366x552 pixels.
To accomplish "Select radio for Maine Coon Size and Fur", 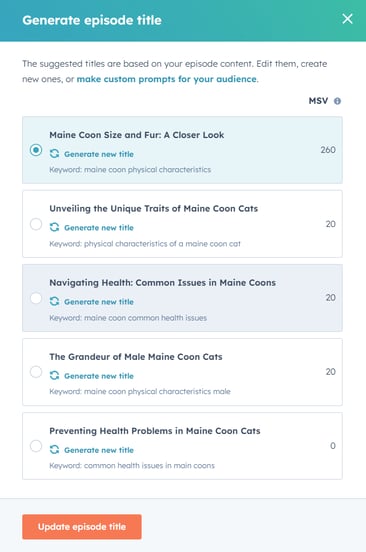I will [x=36, y=150].
